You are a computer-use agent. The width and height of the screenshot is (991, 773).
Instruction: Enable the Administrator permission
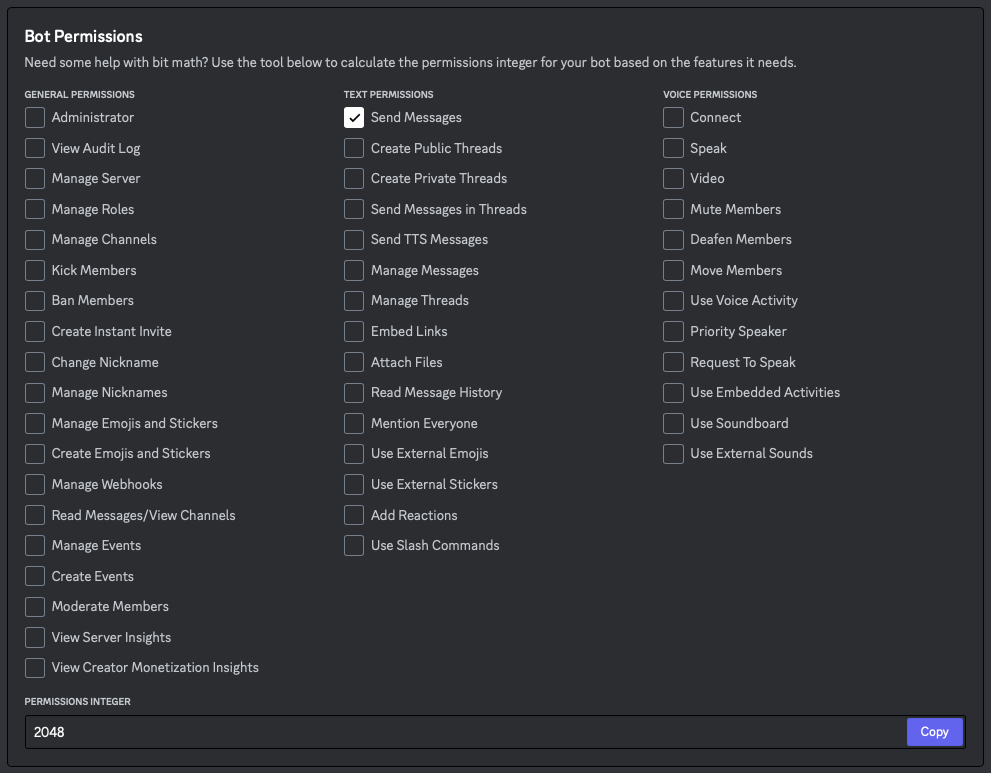(35, 117)
